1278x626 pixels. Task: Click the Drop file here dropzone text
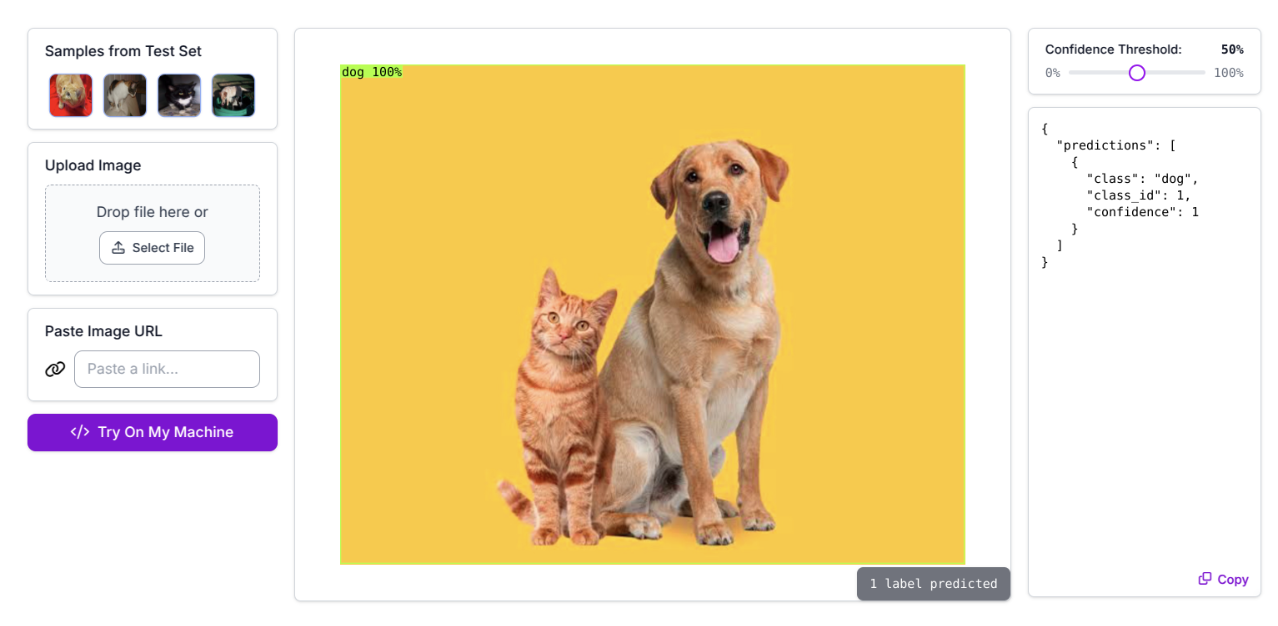pyautogui.click(x=152, y=212)
